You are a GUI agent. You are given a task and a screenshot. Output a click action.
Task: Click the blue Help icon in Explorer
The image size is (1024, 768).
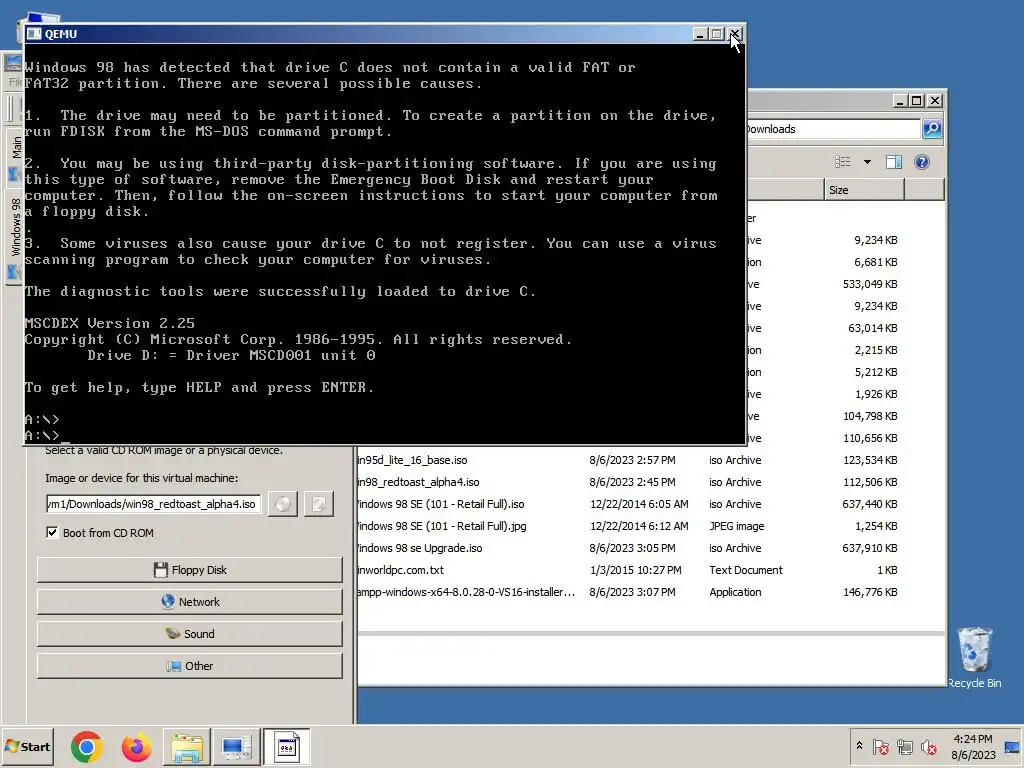tap(921, 162)
